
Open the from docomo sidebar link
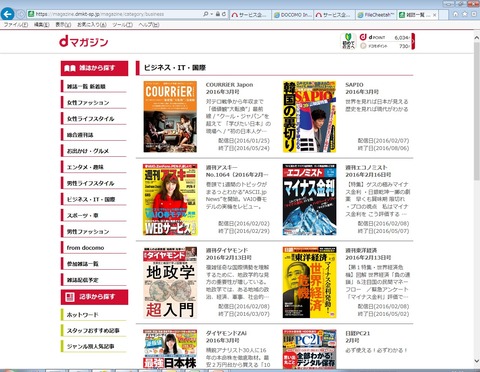pos(94,247)
